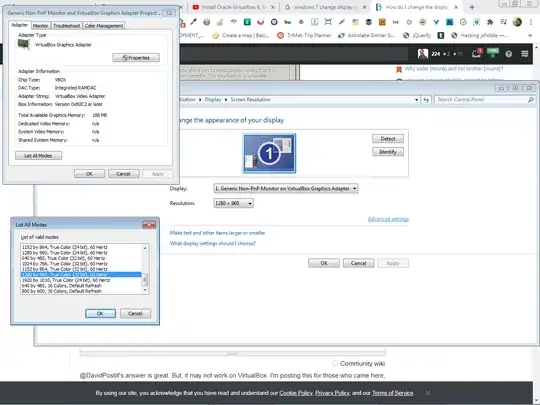The width and height of the screenshot is (540, 405).
Task: Close the Install Oracle Virtualbox tab
Action: (273, 7)
